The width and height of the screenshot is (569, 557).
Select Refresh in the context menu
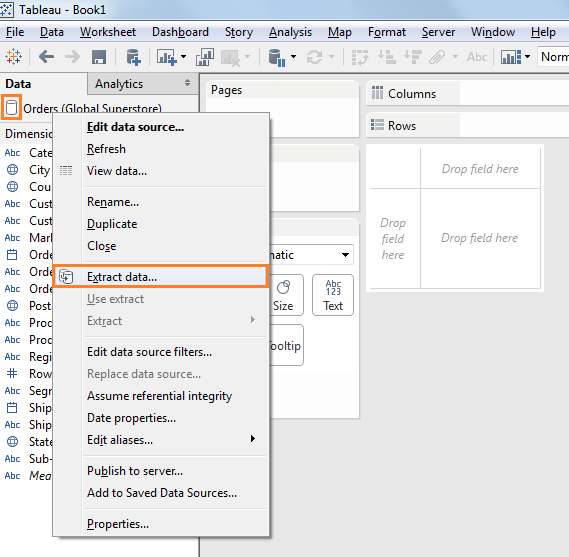tap(161, 149)
